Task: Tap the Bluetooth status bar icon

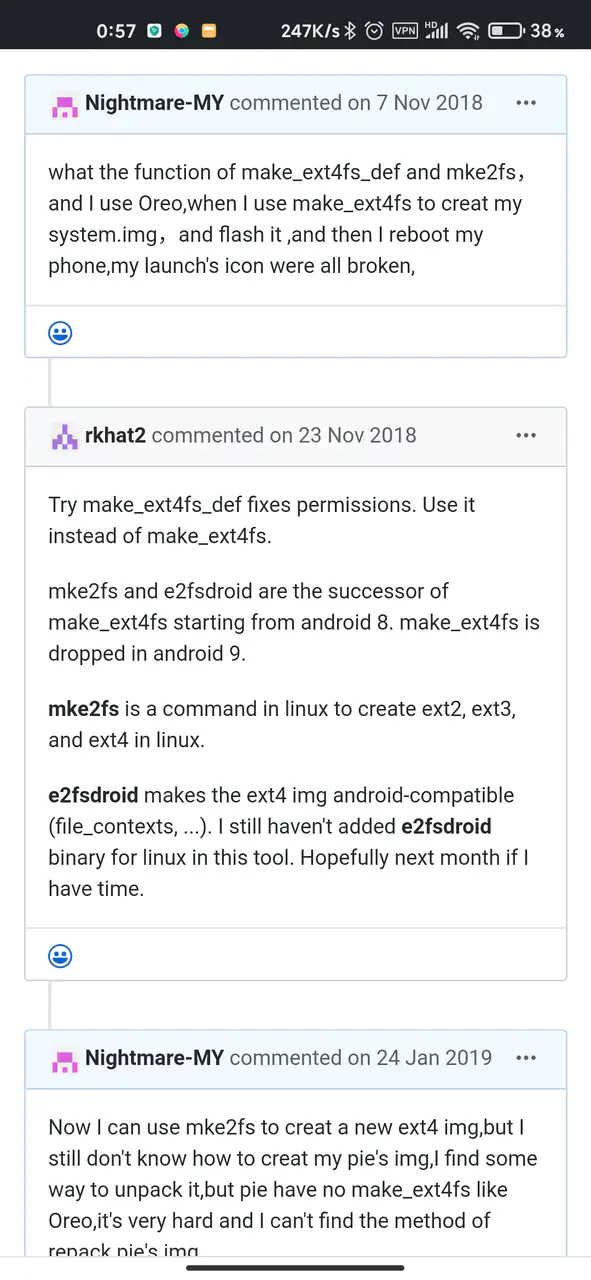Action: coord(352,30)
